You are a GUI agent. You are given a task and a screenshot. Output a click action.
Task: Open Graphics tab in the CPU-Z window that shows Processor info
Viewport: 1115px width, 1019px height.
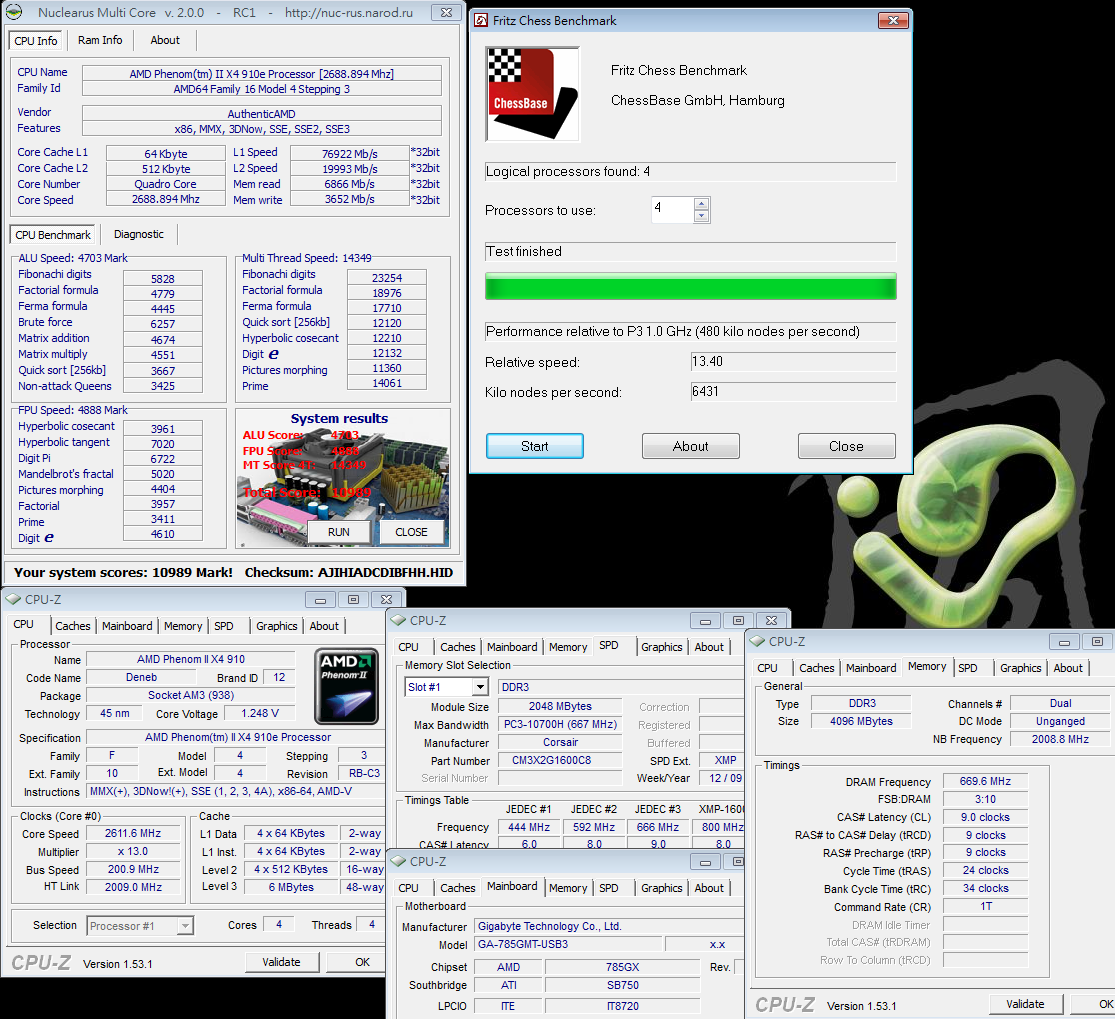[x=277, y=626]
